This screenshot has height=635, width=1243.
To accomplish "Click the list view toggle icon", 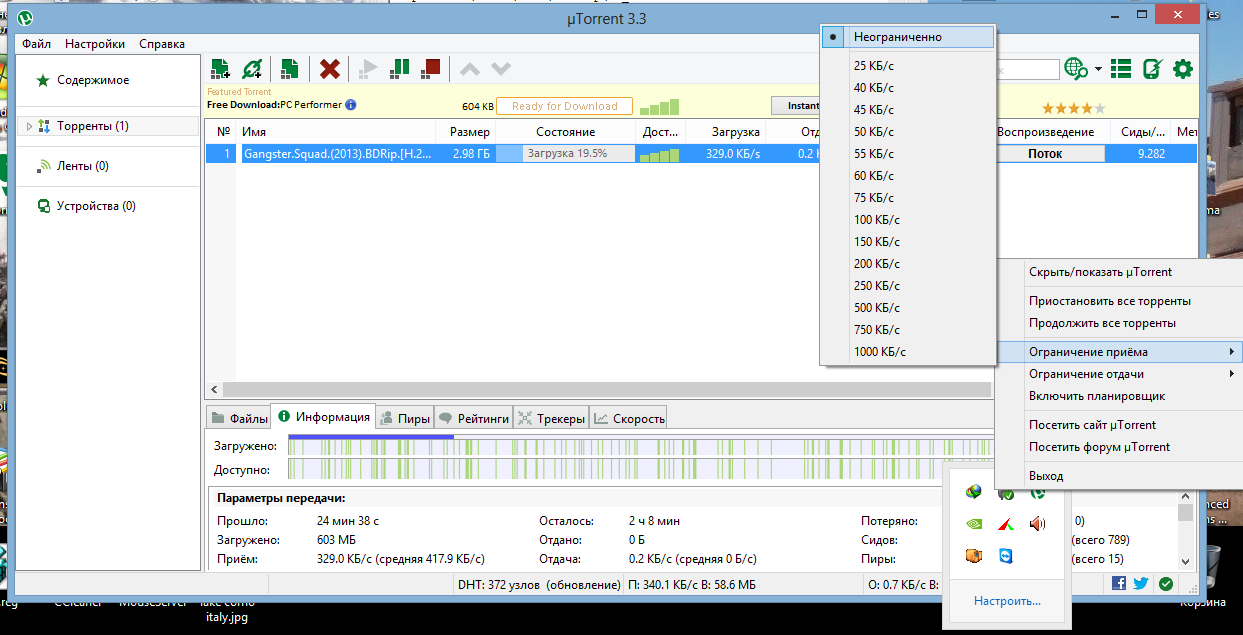I will point(1121,69).
